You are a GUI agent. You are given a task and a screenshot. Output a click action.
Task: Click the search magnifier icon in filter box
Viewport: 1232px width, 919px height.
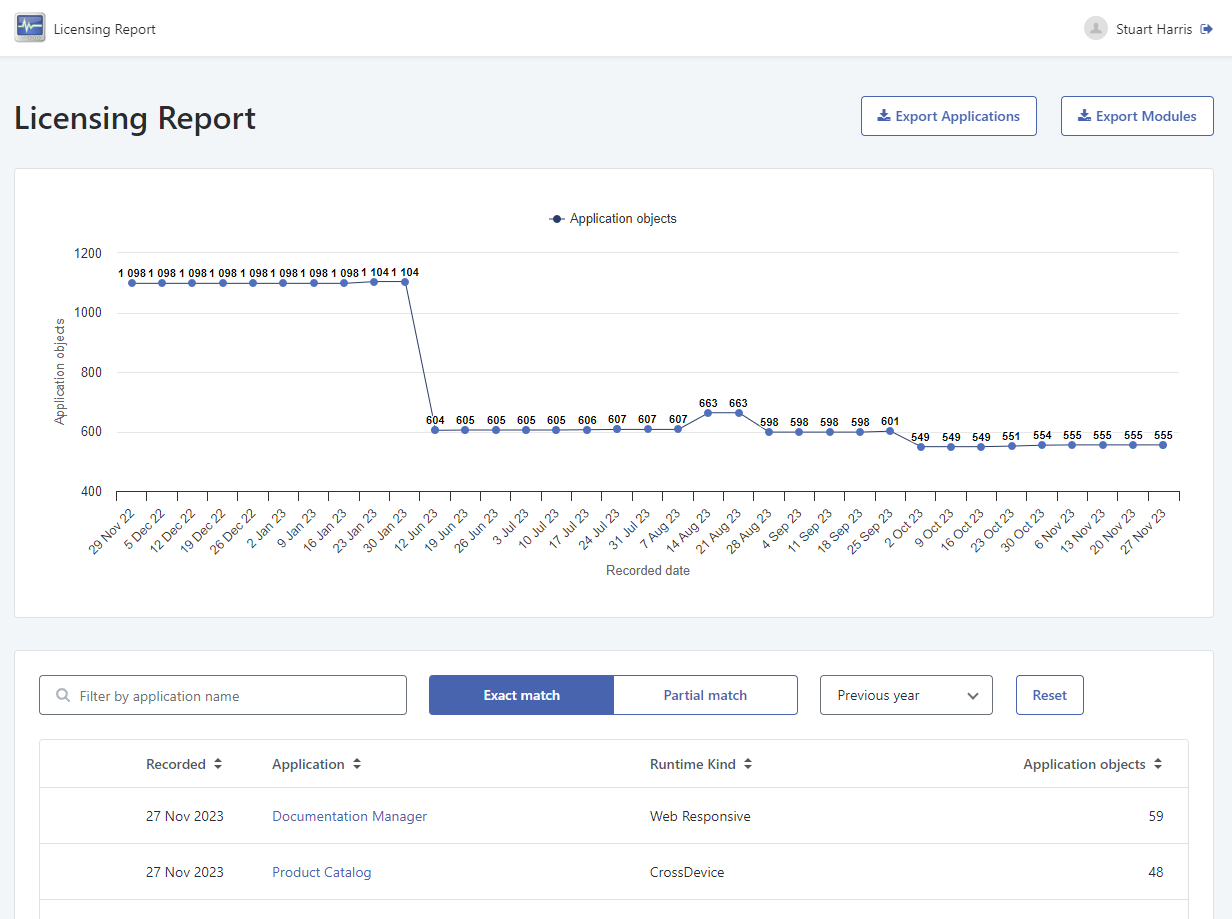[64, 696]
